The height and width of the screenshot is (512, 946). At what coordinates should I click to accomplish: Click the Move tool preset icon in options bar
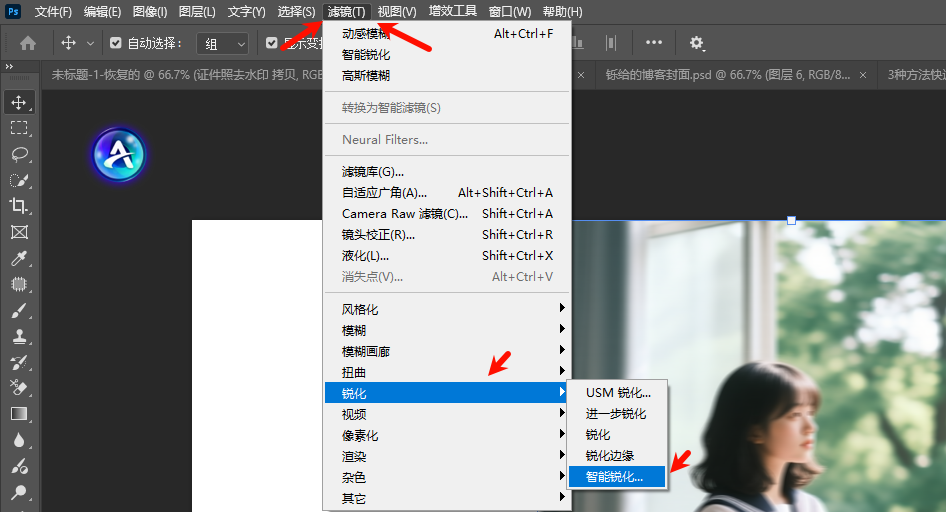click(68, 43)
